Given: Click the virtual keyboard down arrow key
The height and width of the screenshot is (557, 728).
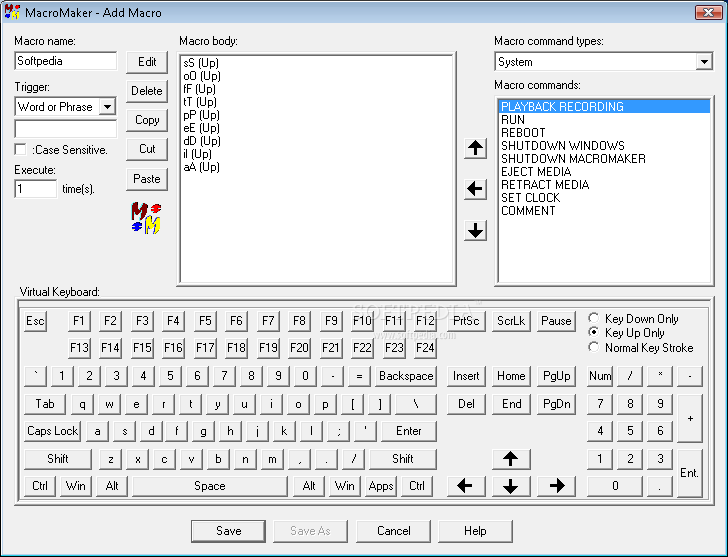Looking at the screenshot, I should 511,486.
